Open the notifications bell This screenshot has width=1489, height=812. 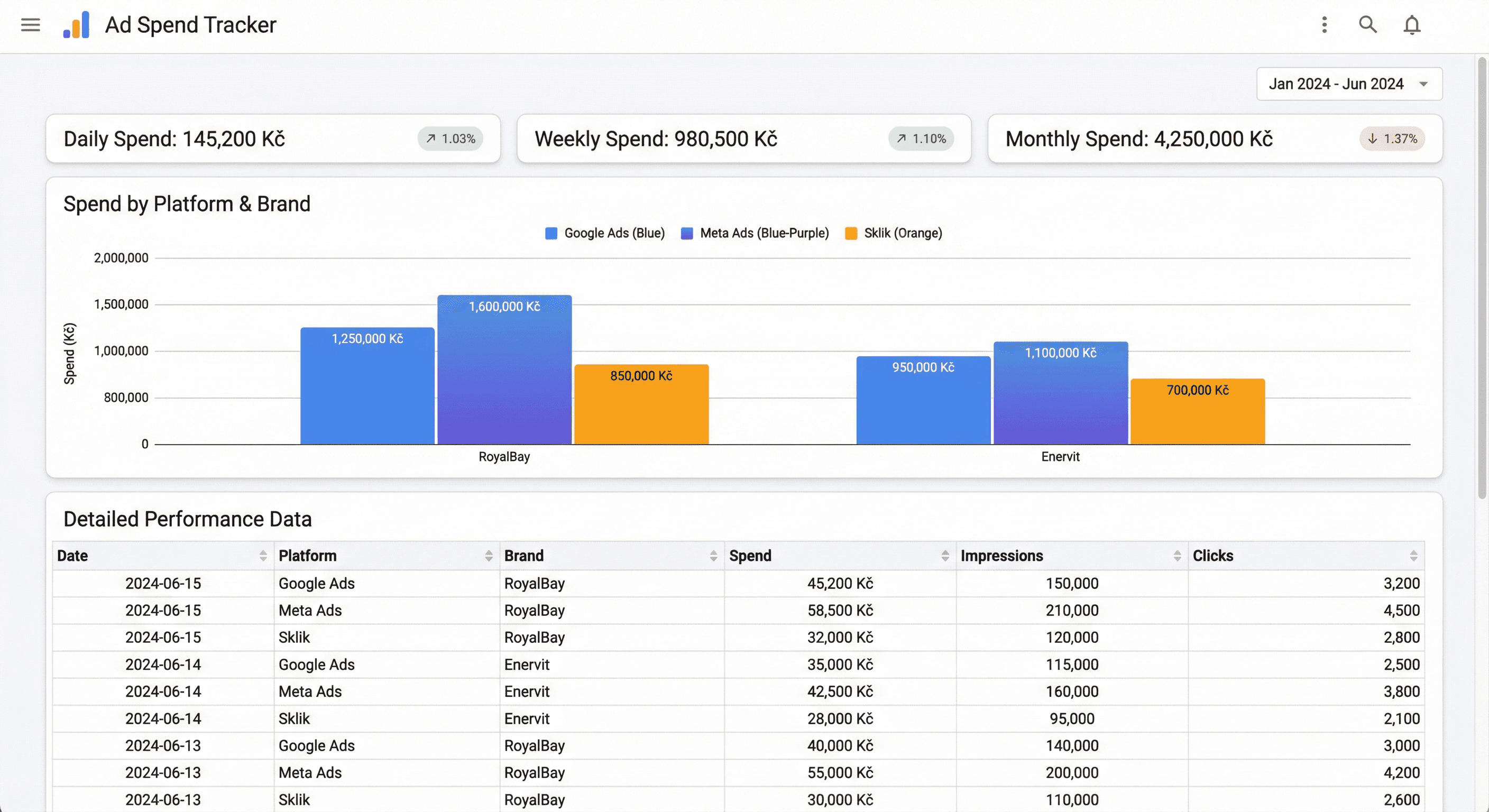(x=1412, y=25)
